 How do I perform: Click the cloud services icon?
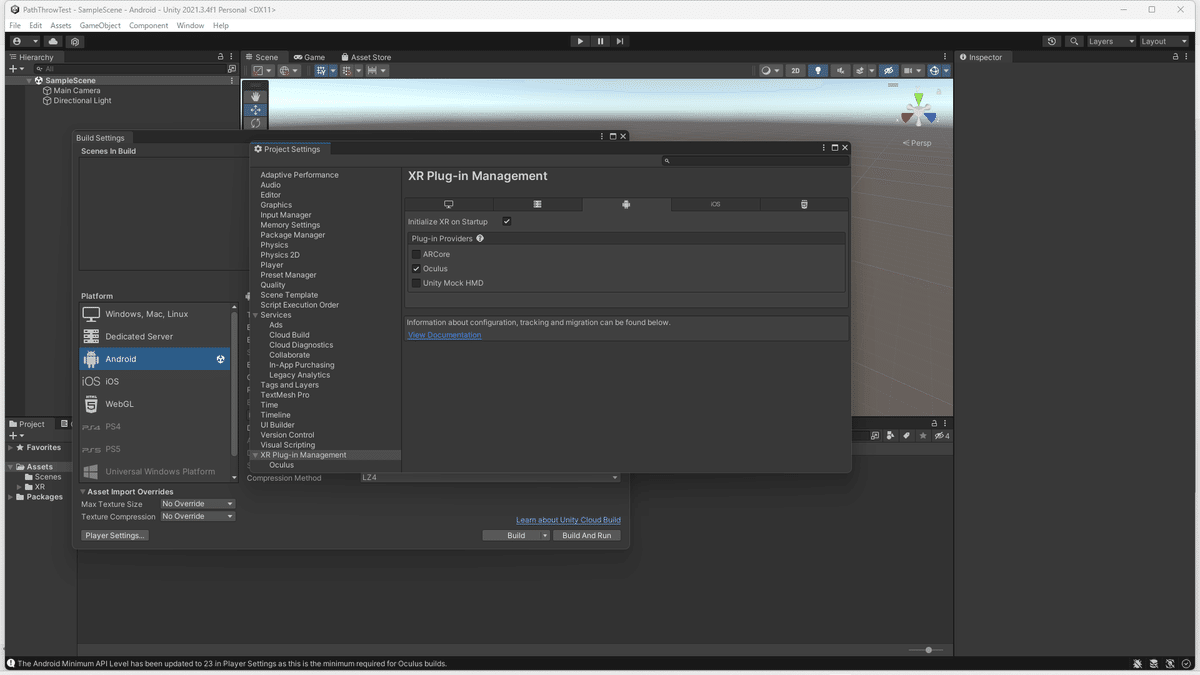[x=53, y=42]
